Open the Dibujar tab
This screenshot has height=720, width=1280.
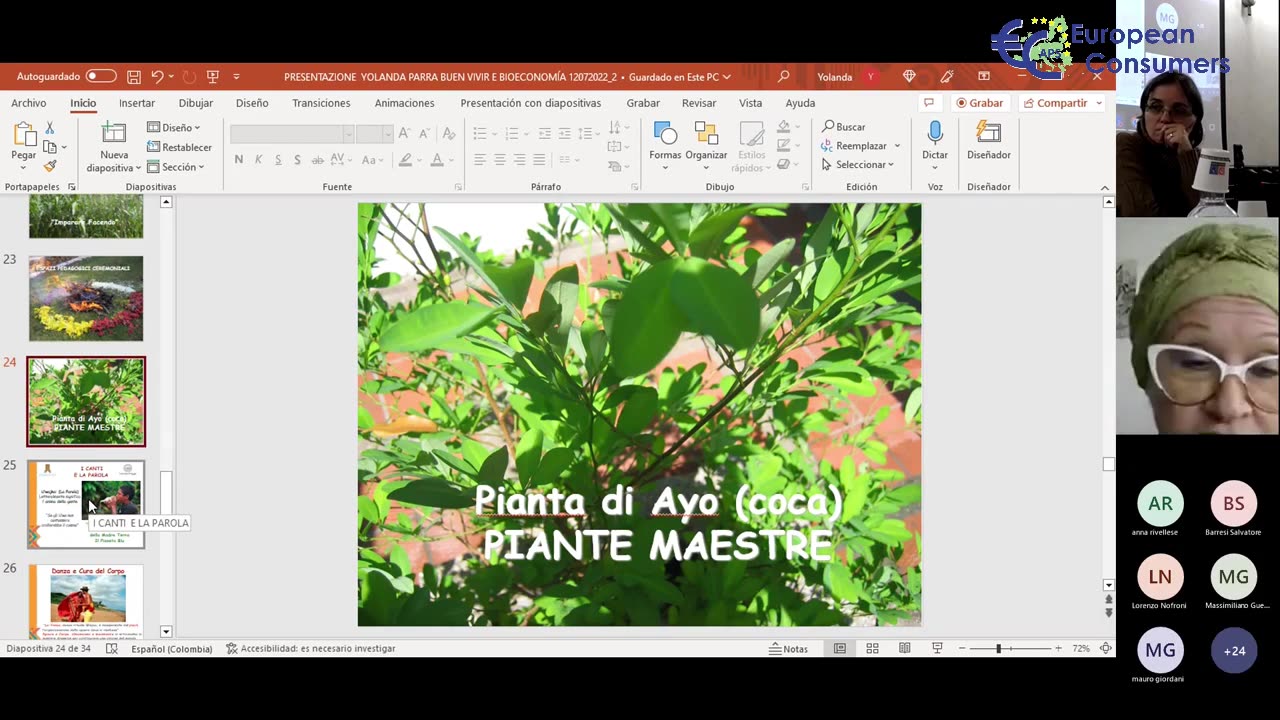point(196,103)
